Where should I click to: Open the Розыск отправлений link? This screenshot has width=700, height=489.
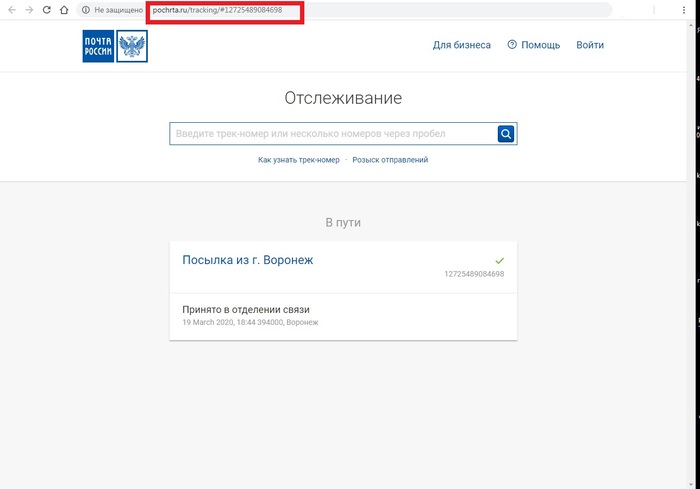[390, 160]
